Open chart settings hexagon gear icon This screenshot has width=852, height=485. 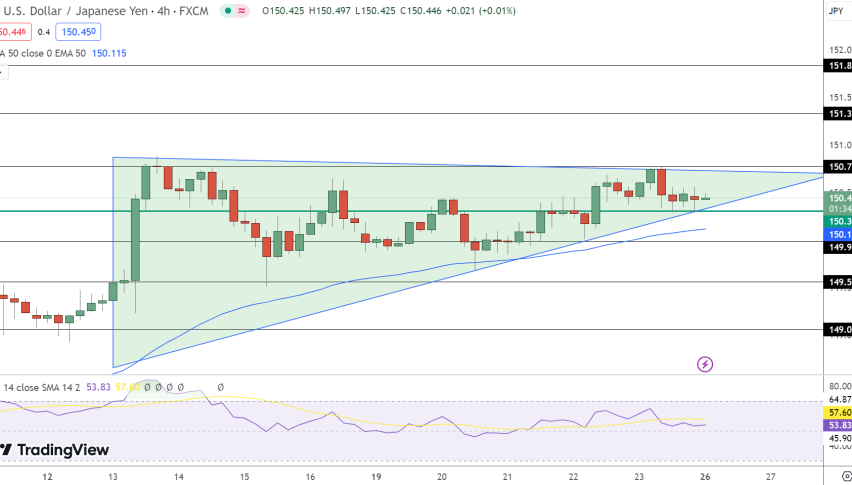click(x=847, y=477)
